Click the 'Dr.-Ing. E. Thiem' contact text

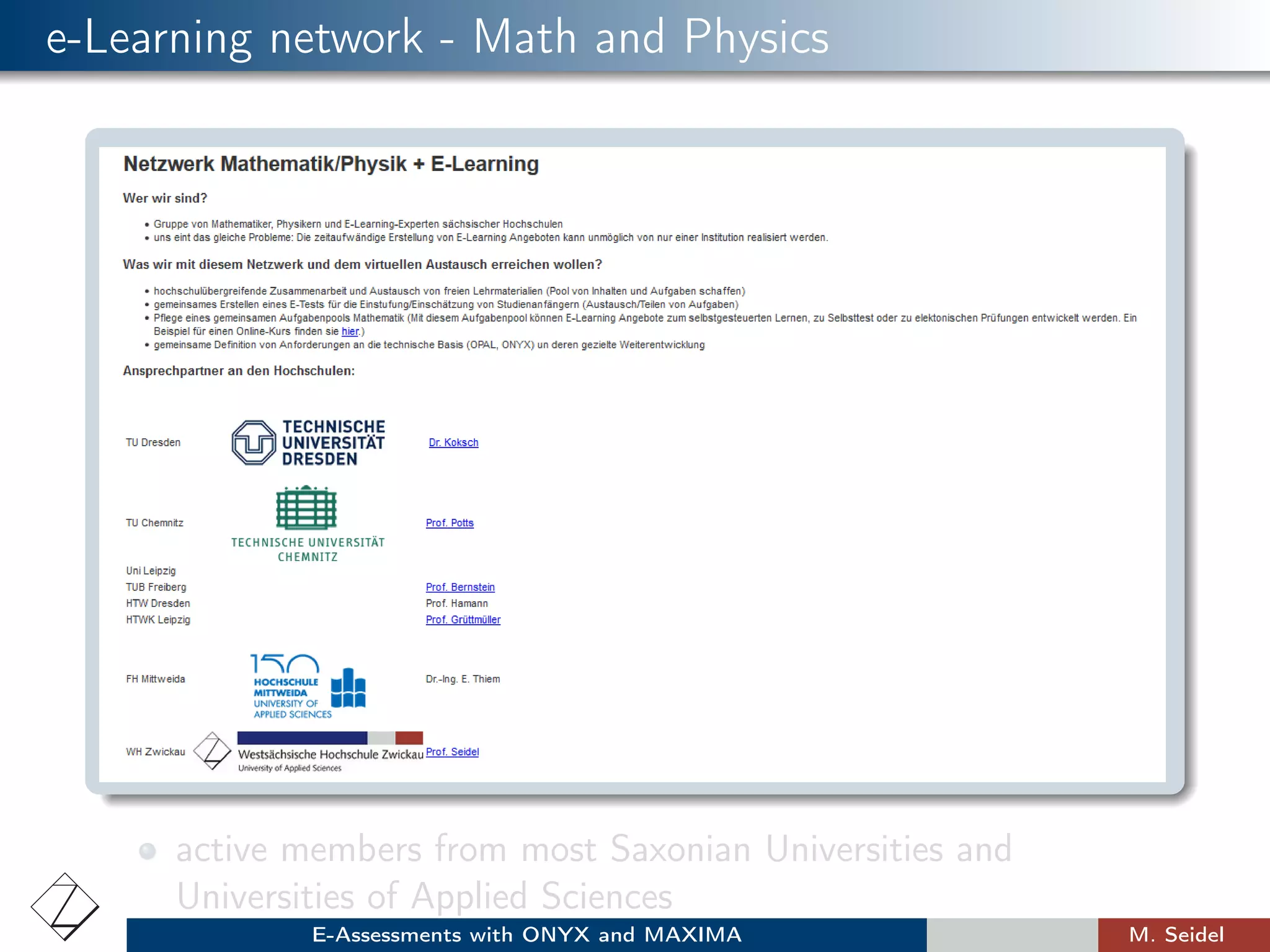point(463,679)
